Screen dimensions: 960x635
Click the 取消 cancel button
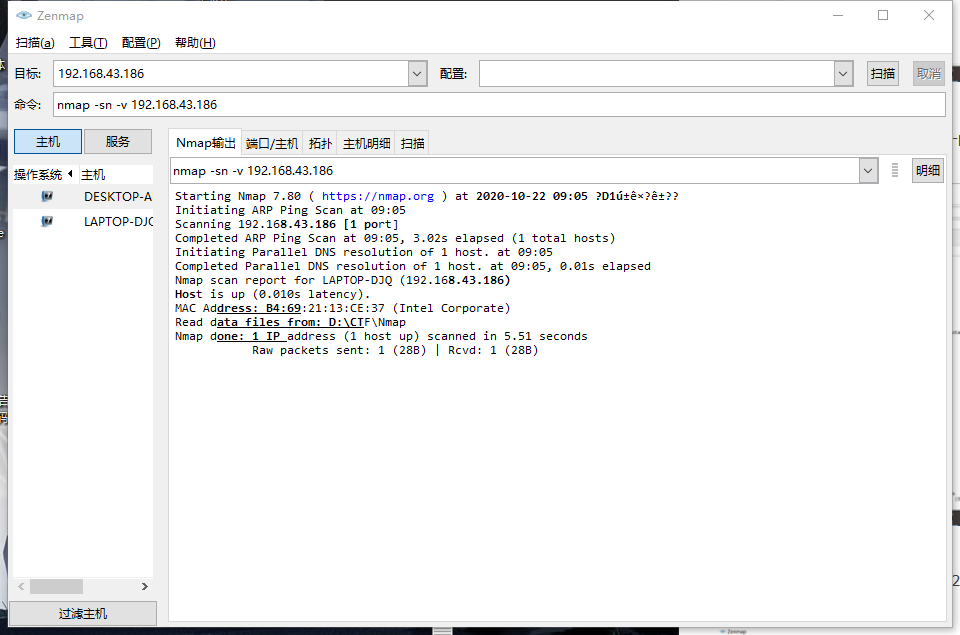[928, 73]
